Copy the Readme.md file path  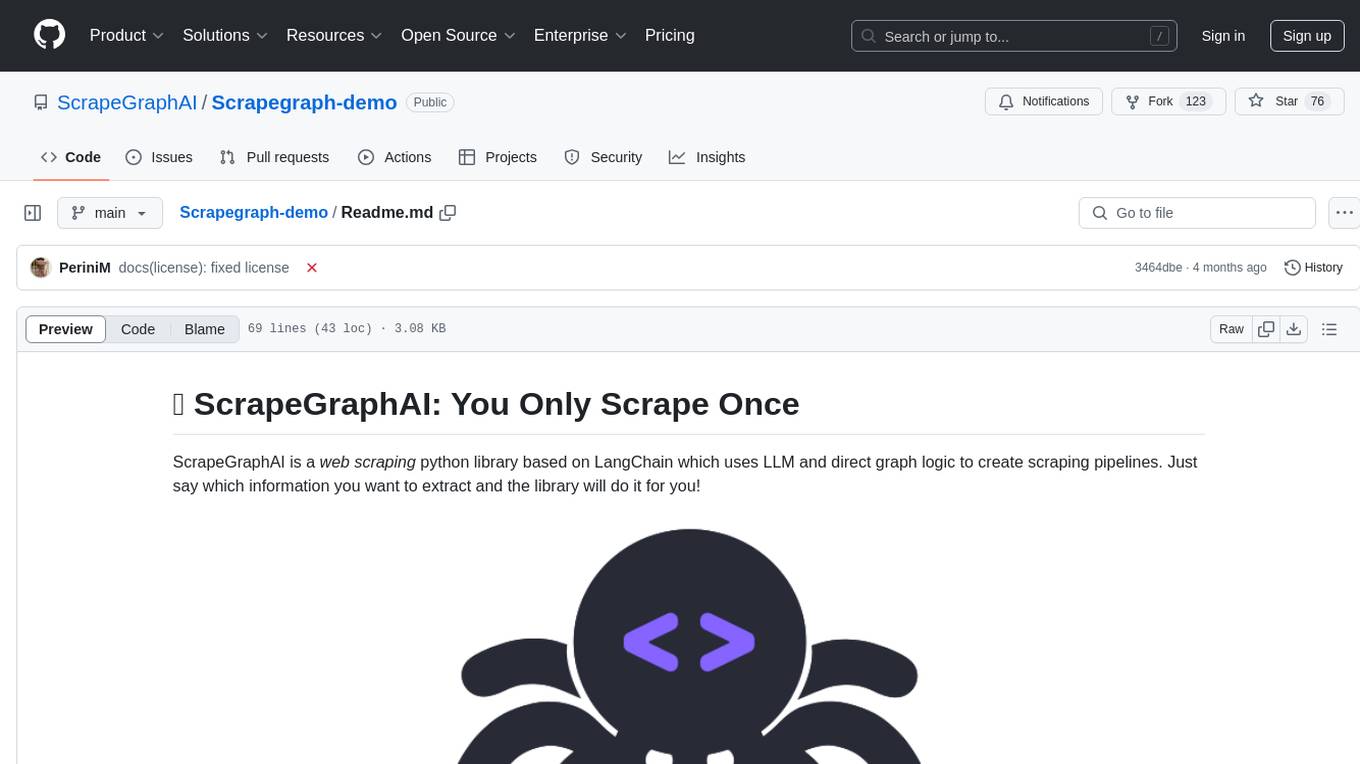point(448,212)
